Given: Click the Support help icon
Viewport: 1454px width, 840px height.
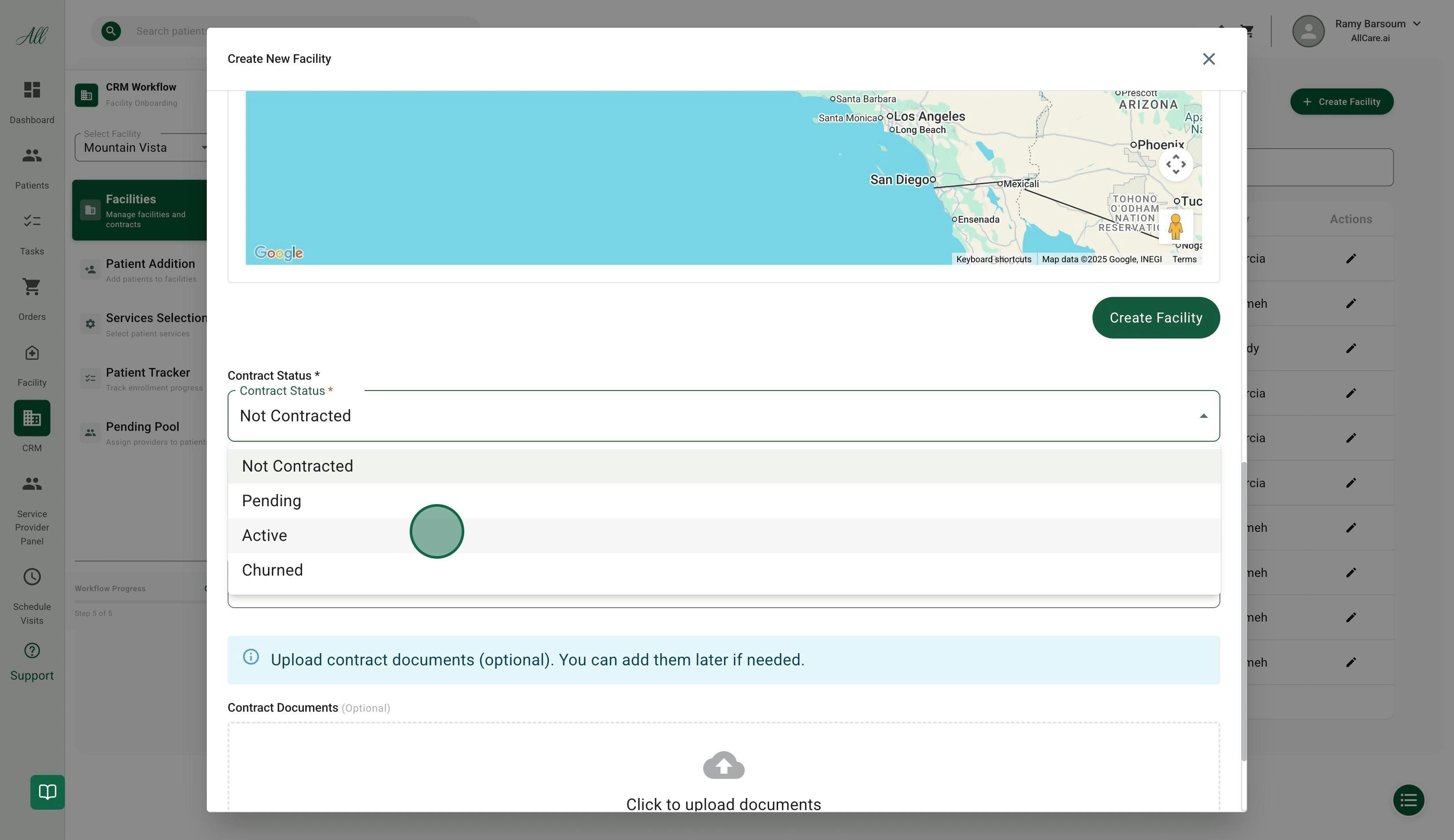Looking at the screenshot, I should (32, 651).
